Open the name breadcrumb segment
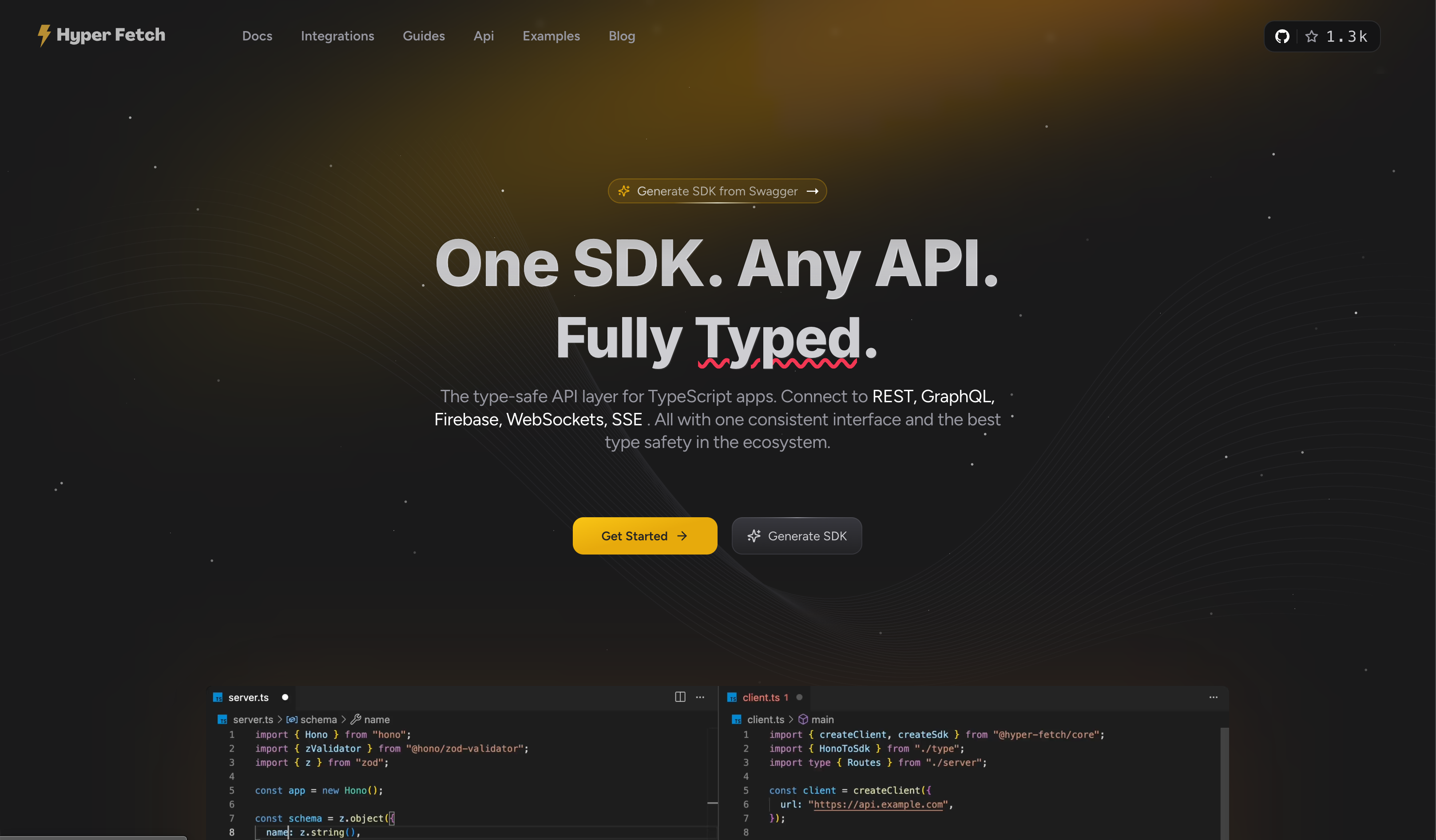Image resolution: width=1436 pixels, height=840 pixels. (x=377, y=720)
